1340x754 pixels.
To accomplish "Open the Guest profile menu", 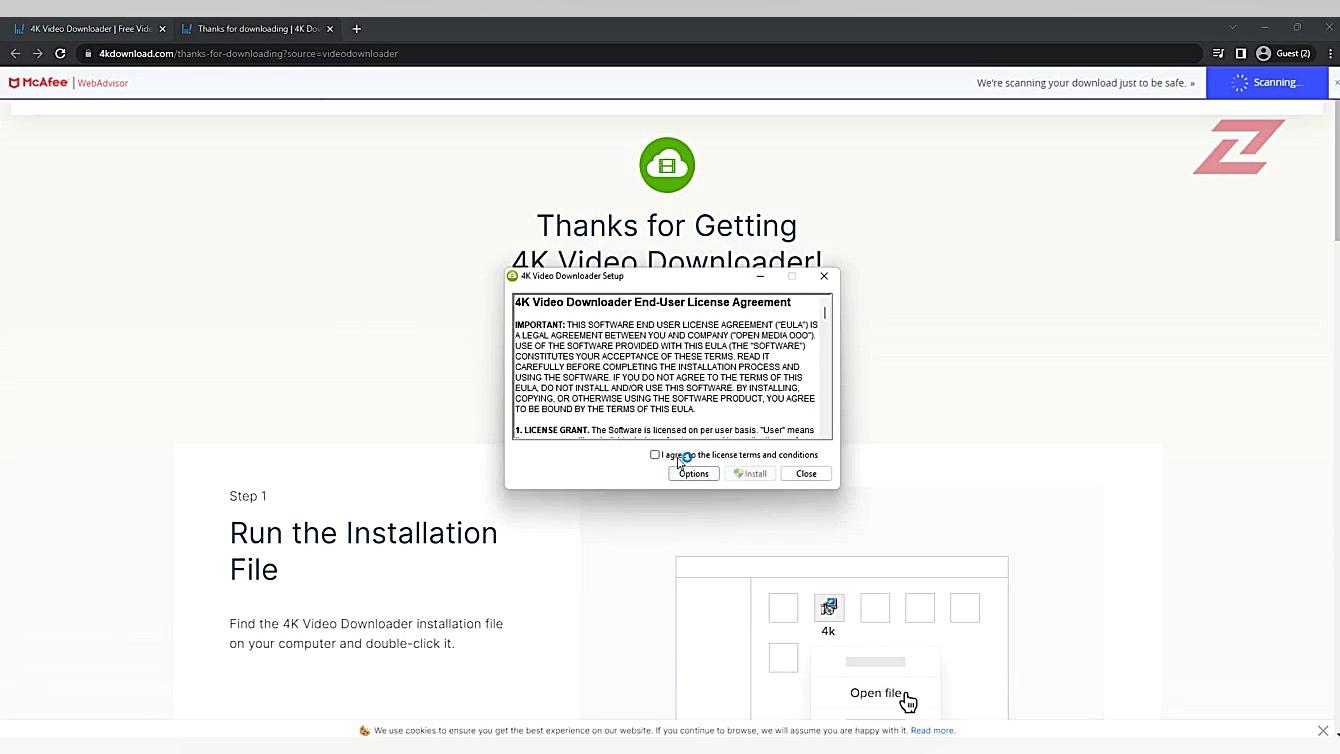I will pyautogui.click(x=1284, y=54).
